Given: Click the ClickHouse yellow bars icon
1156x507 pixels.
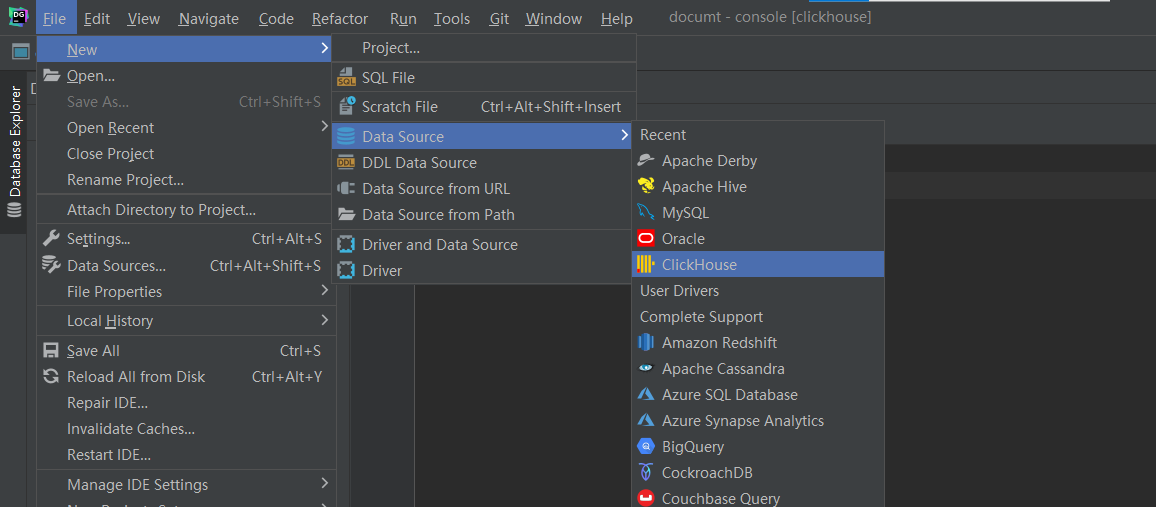Looking at the screenshot, I should pyautogui.click(x=646, y=265).
